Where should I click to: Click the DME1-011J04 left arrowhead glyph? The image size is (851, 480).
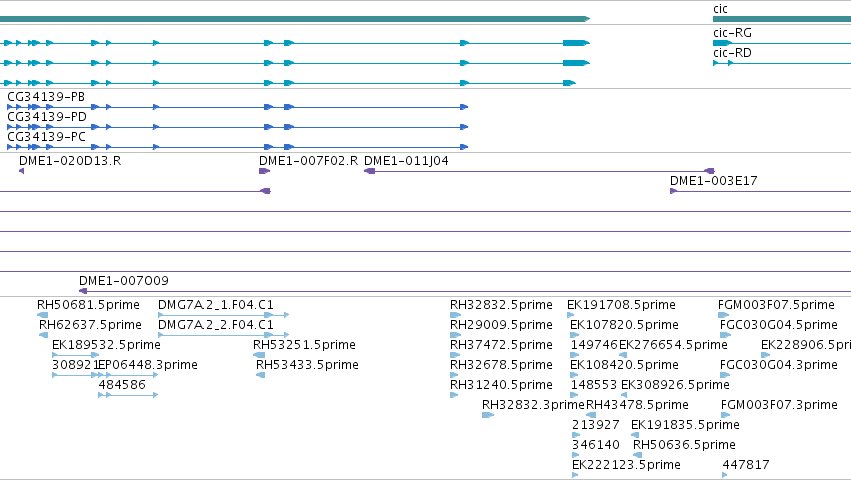click(x=370, y=171)
